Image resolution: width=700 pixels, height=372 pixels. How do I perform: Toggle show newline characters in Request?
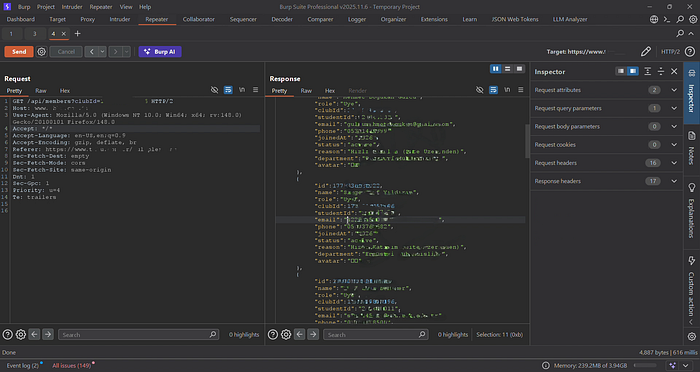point(242,90)
